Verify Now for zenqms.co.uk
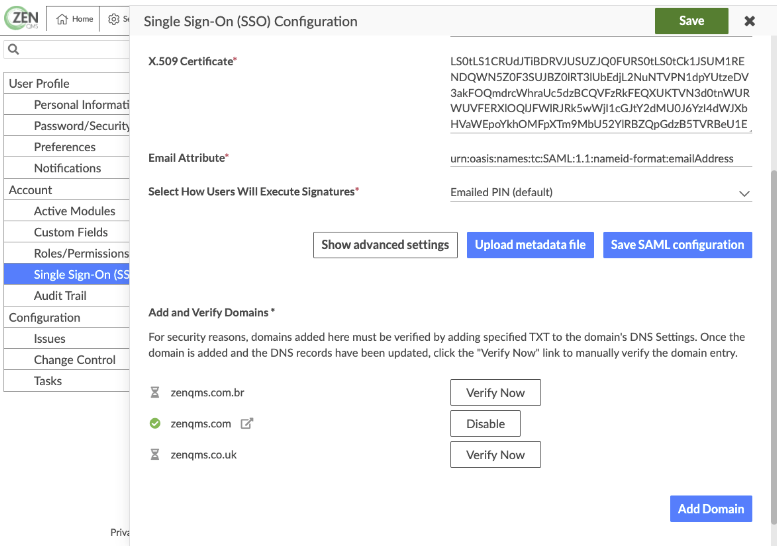Viewport: 780px width, 554px height. tap(495, 455)
